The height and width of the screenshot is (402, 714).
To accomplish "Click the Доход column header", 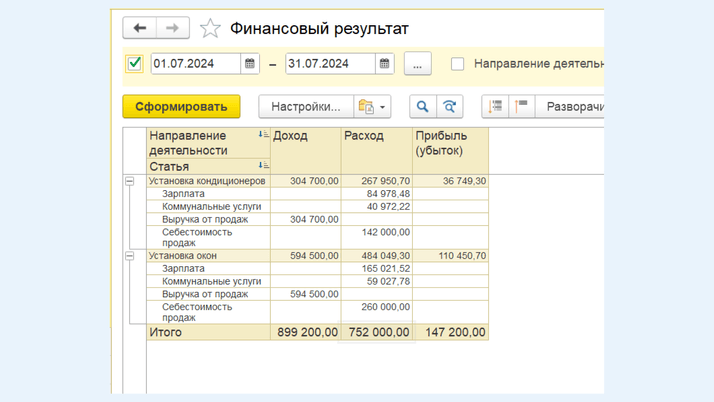I will tap(306, 151).
